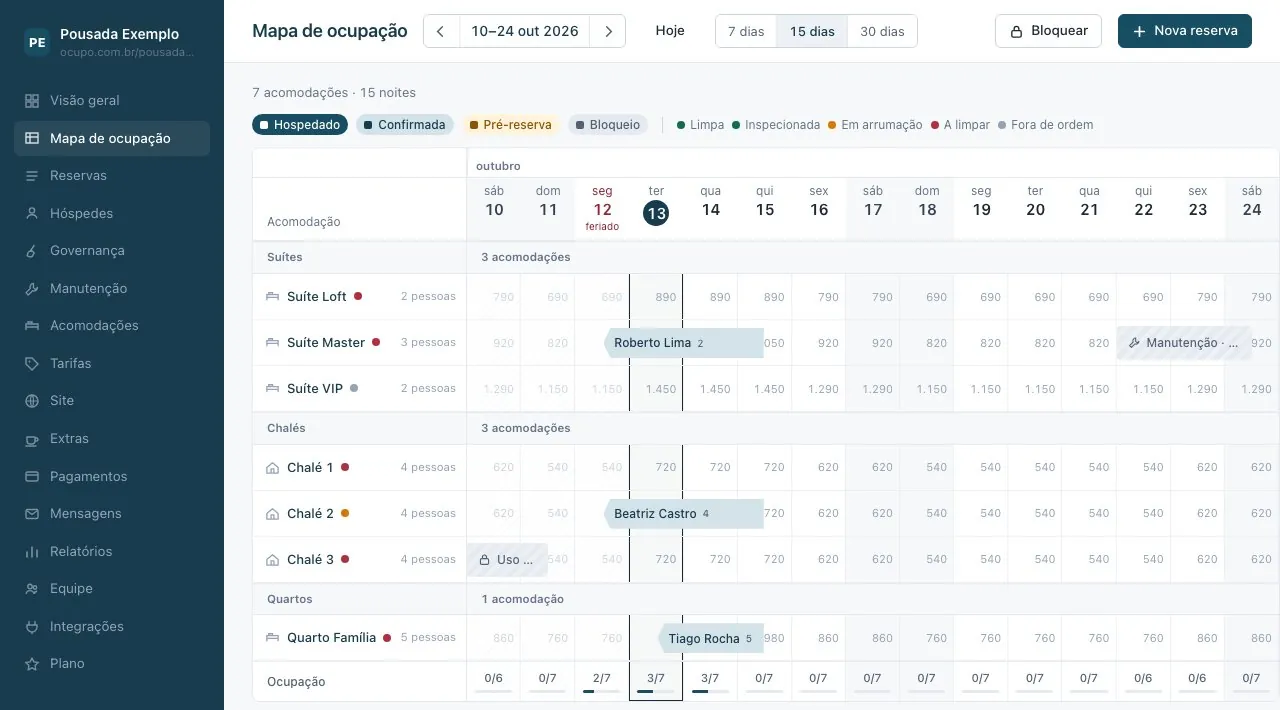Image resolution: width=1280 pixels, height=710 pixels.
Task: Click the Hoje button
Action: [x=670, y=31]
